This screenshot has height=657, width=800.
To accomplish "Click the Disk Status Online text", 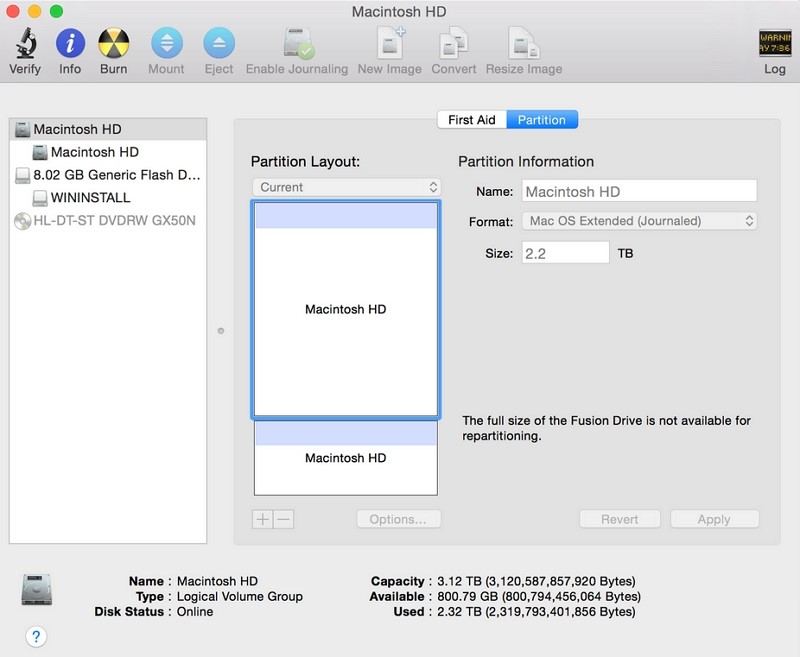I will (x=195, y=612).
